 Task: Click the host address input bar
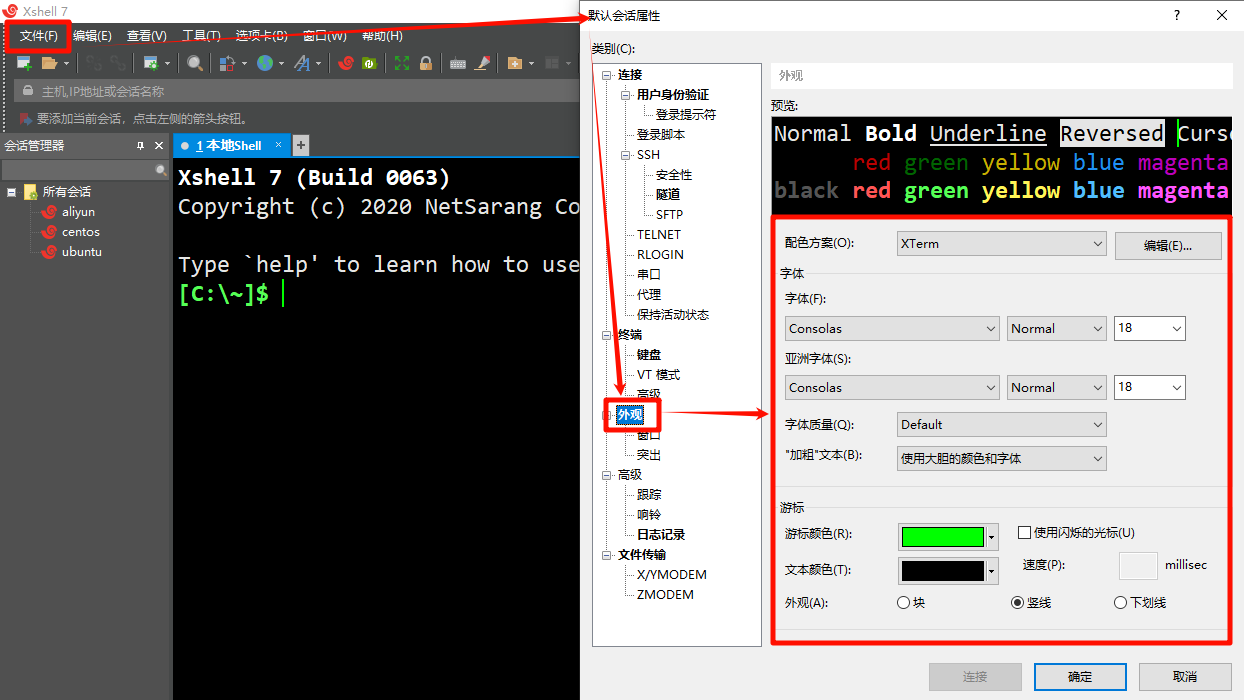tap(295, 91)
